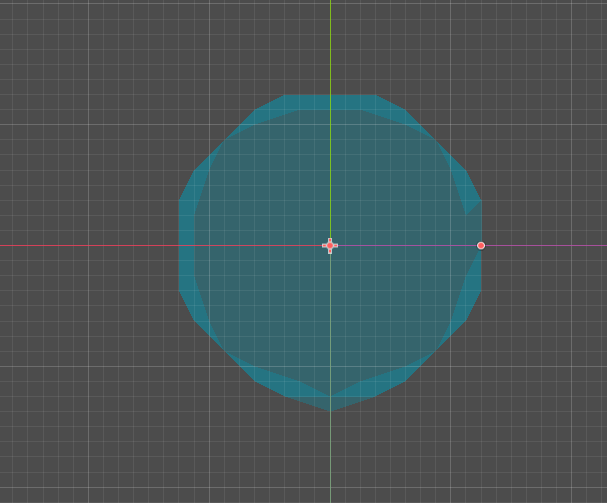Click the top-left corner vertex of outer polygon

(285, 95)
